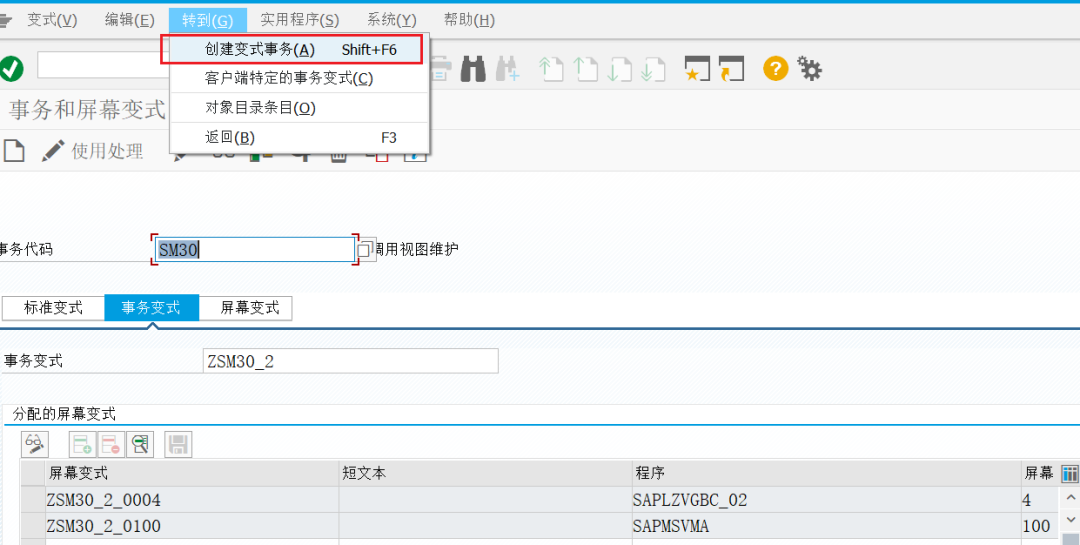Choose 客户端特定的事务变式(C) entry
The image size is (1080, 545).
coord(300,79)
